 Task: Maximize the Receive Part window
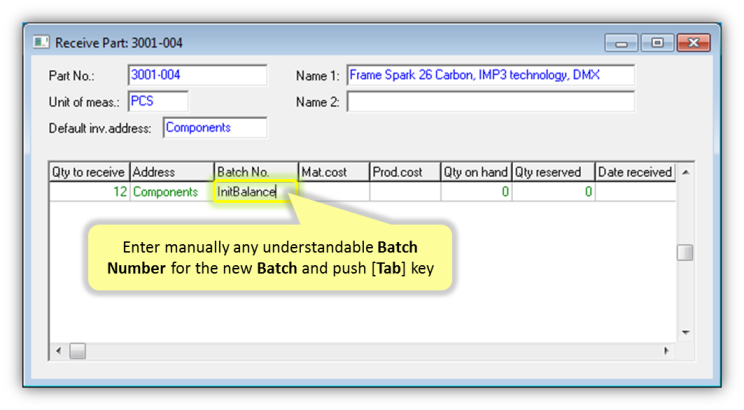657,43
